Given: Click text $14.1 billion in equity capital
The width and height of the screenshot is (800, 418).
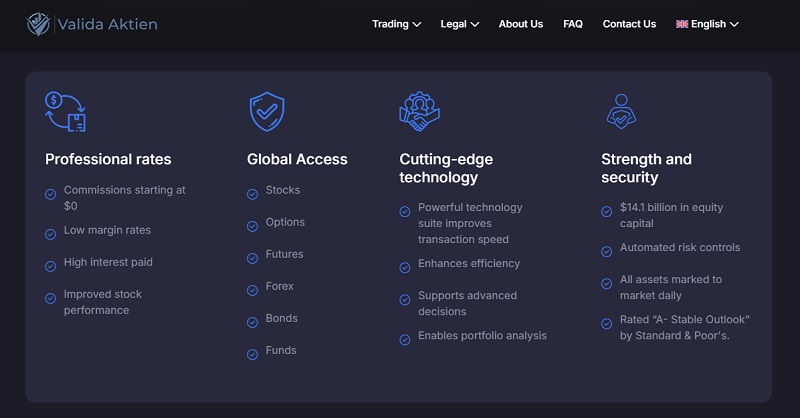Looking at the screenshot, I should click(671, 215).
